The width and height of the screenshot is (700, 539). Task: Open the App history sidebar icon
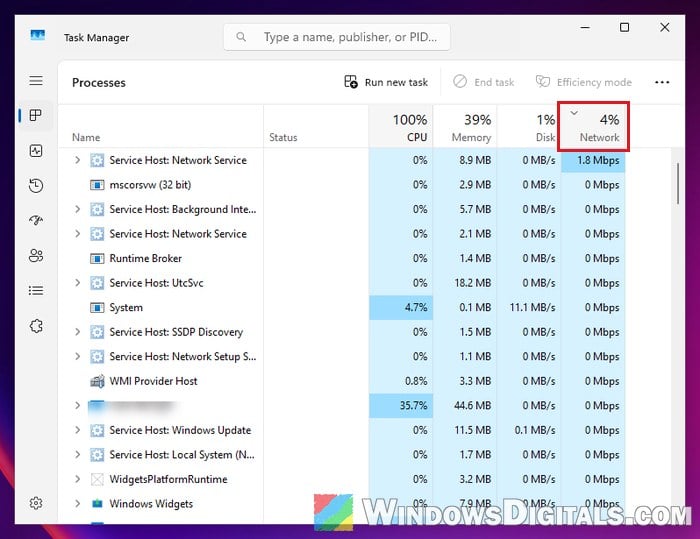36,185
